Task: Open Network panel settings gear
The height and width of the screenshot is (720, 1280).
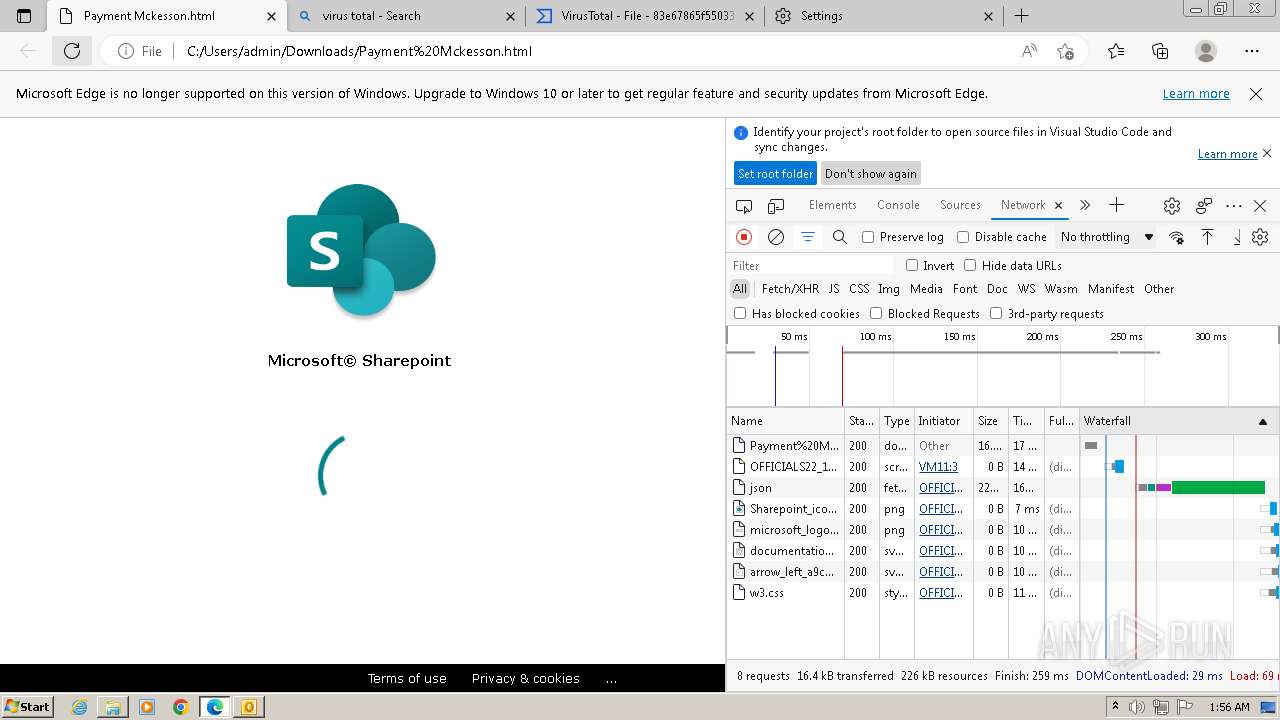Action: tap(1260, 237)
